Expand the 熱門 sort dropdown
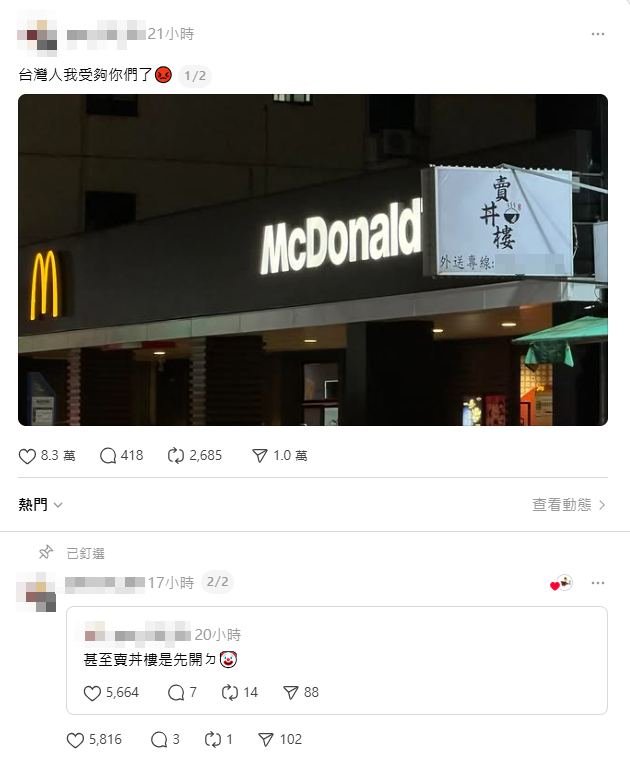 41,505
